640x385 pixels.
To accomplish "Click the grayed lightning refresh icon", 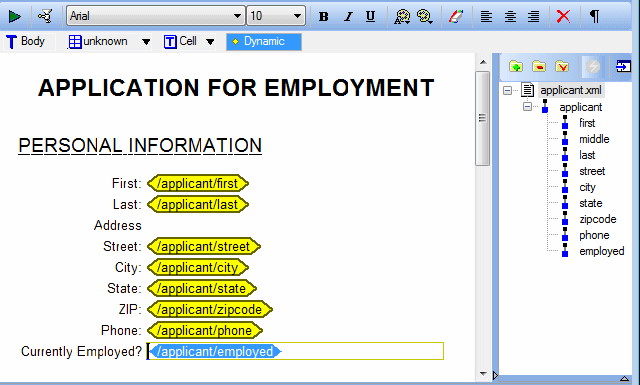I will click(593, 66).
